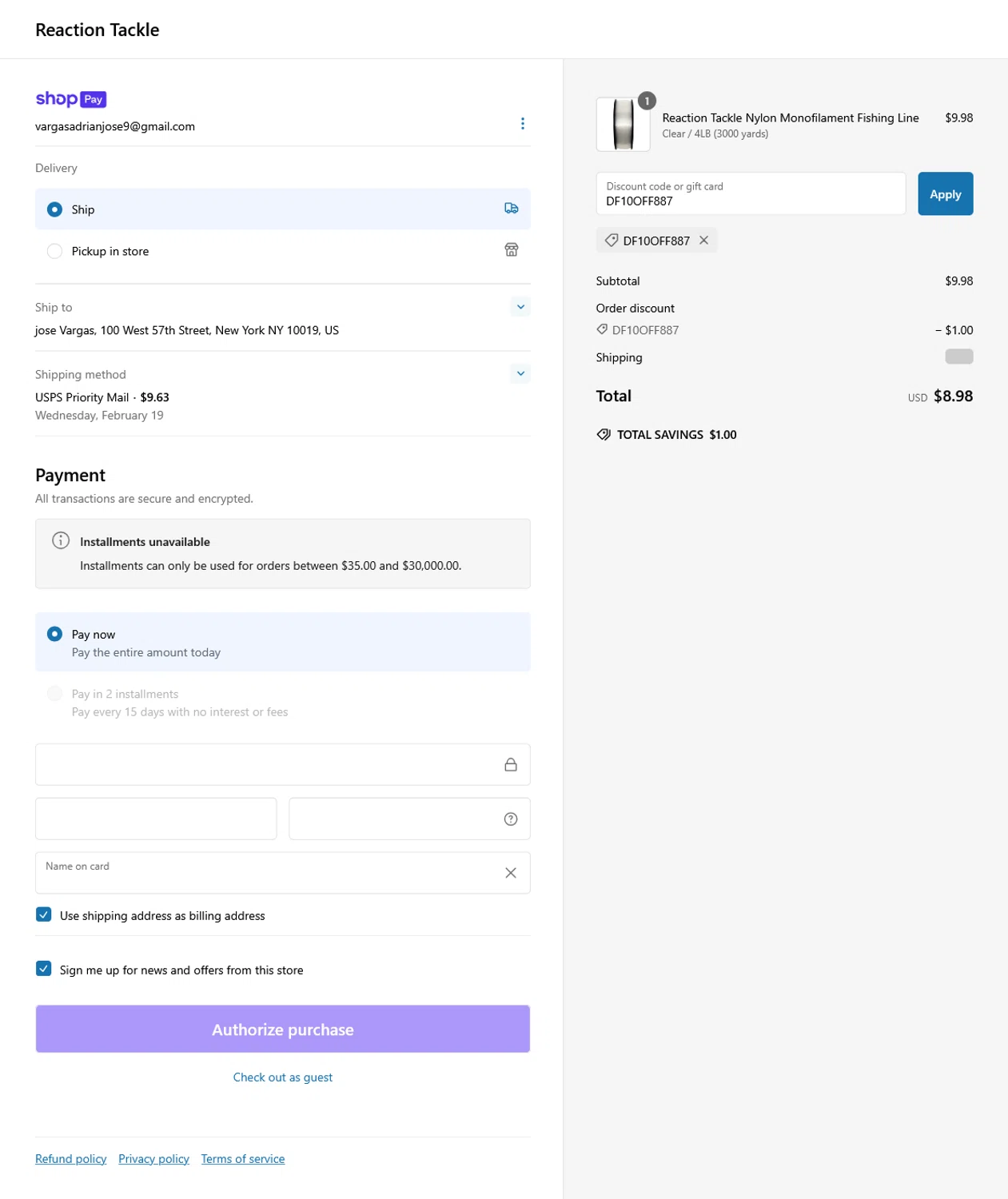Click the Installments unavailable notice heading
This screenshot has width=1008, height=1199.
click(145, 542)
